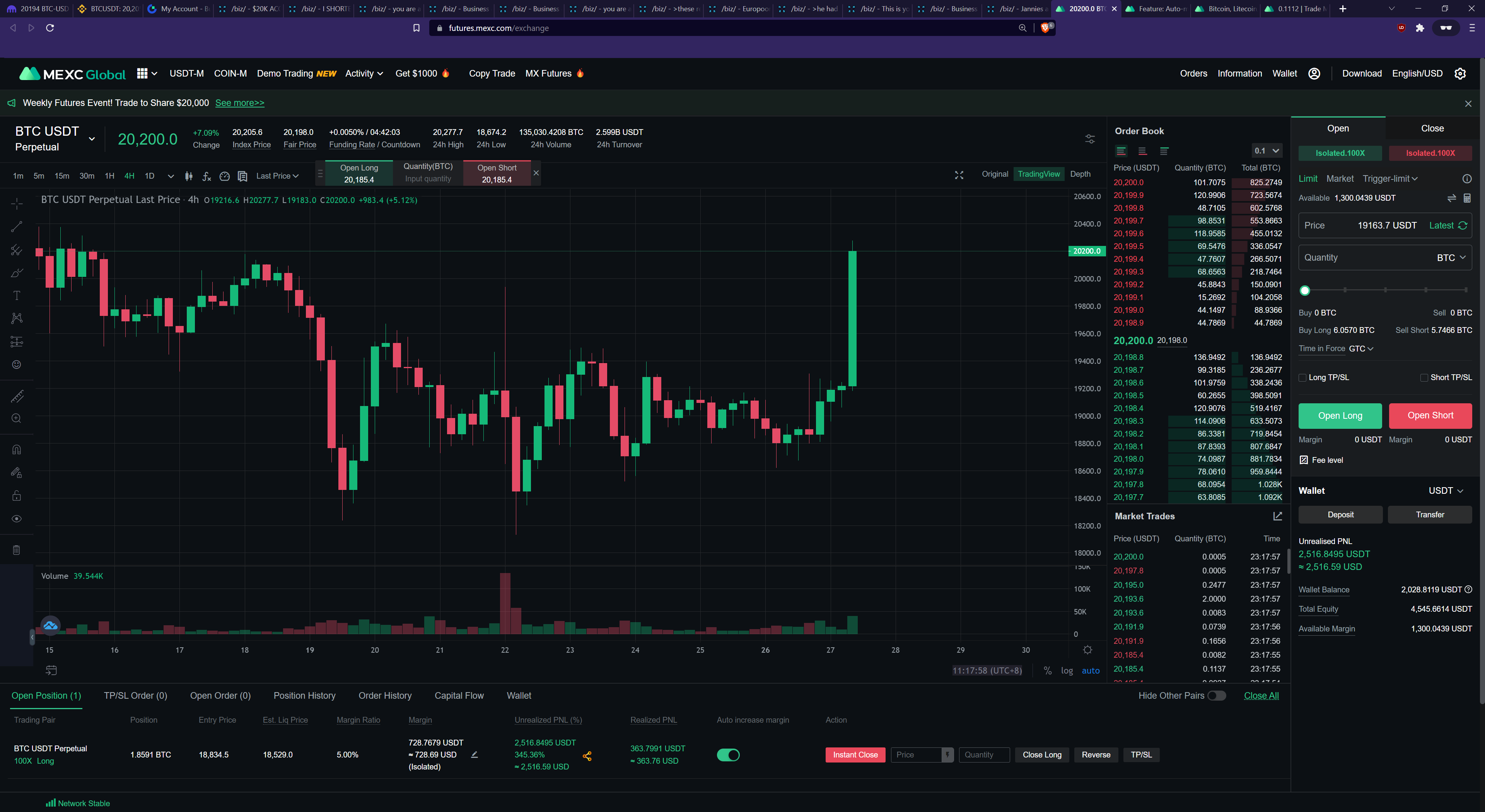The width and height of the screenshot is (1485, 812).
Task: Click Instant Close on the position
Action: pyautogui.click(x=855, y=755)
